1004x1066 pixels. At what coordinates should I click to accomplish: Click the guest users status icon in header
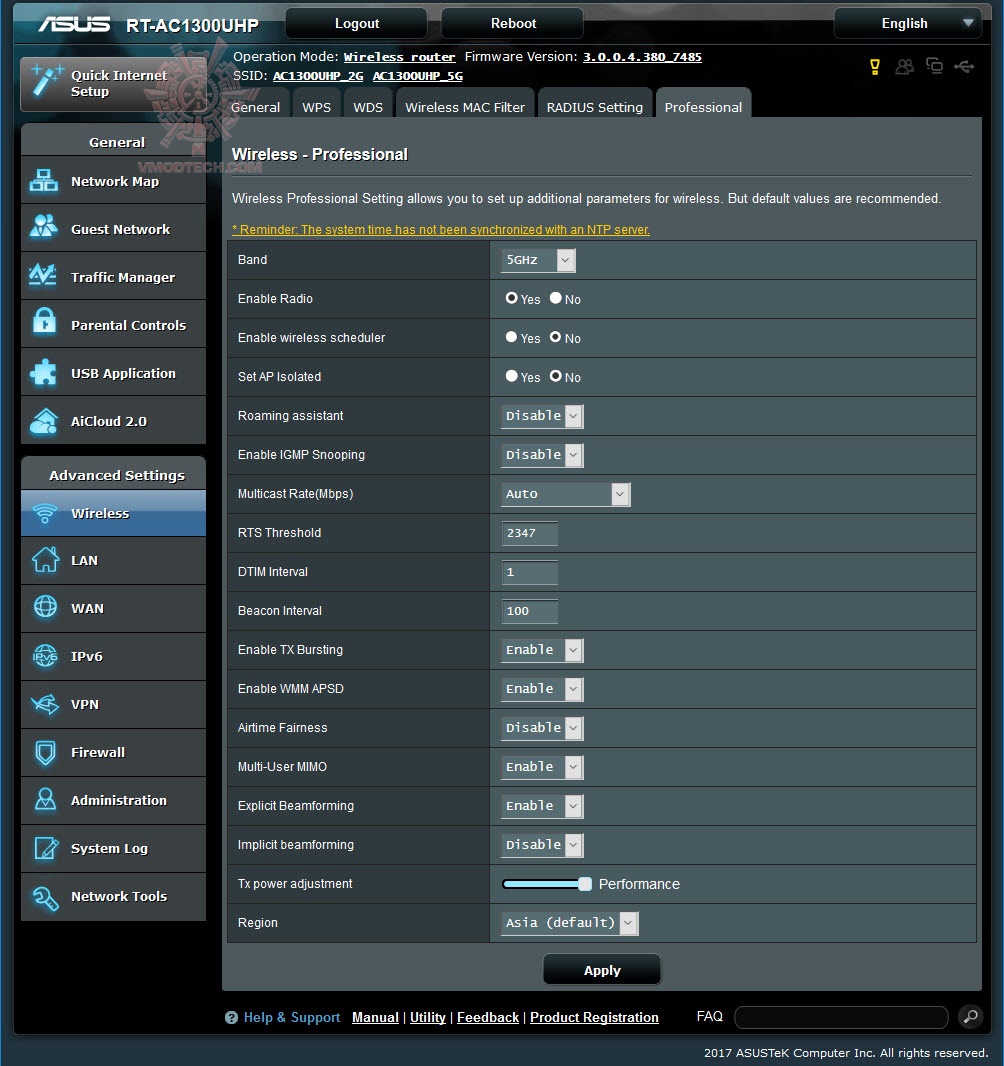click(904, 66)
